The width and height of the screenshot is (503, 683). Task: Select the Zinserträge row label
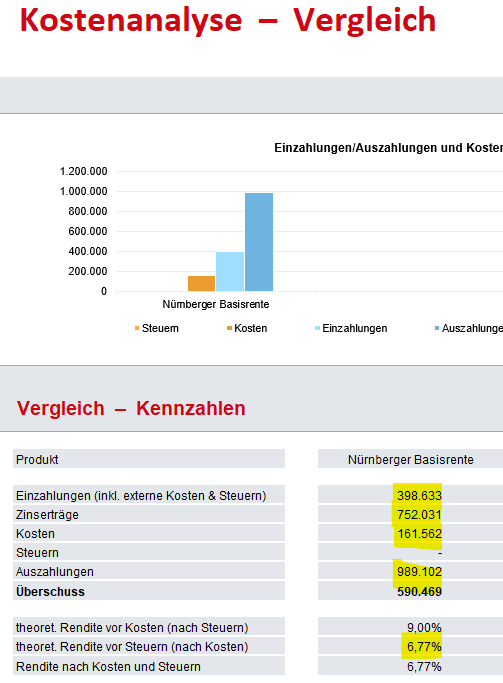(47, 514)
